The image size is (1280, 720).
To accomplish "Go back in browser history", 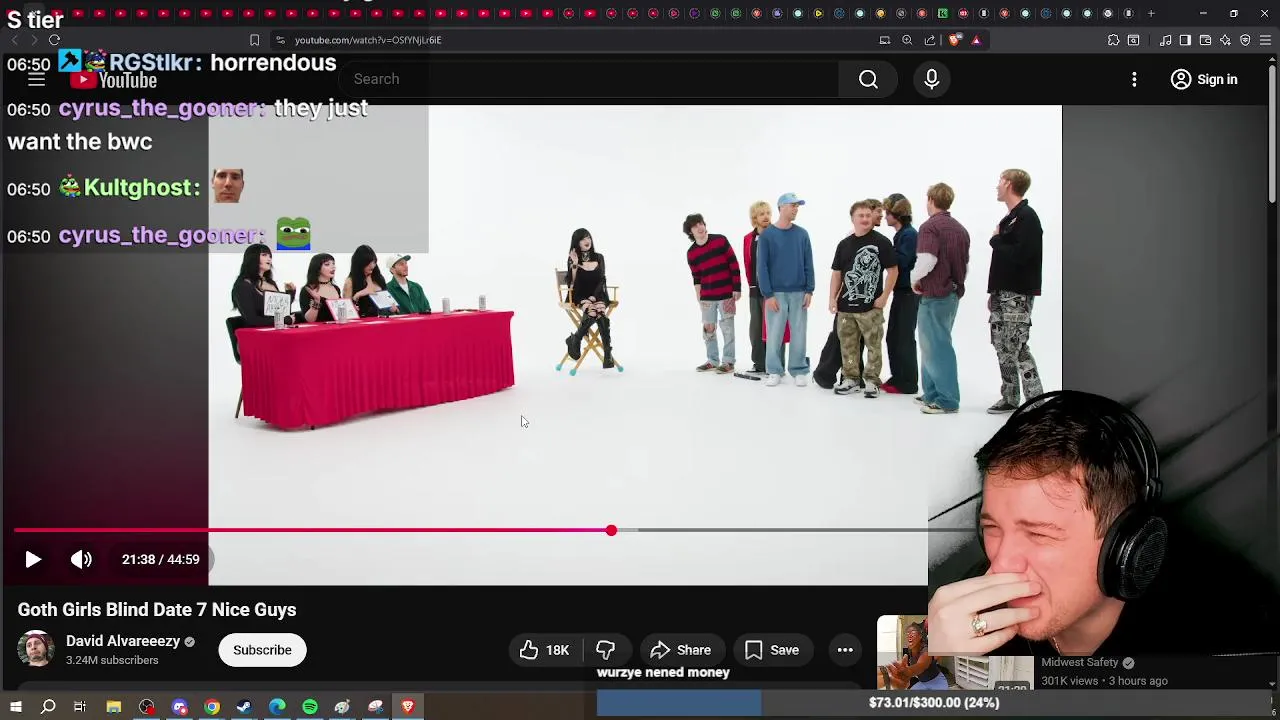I will click(14, 40).
